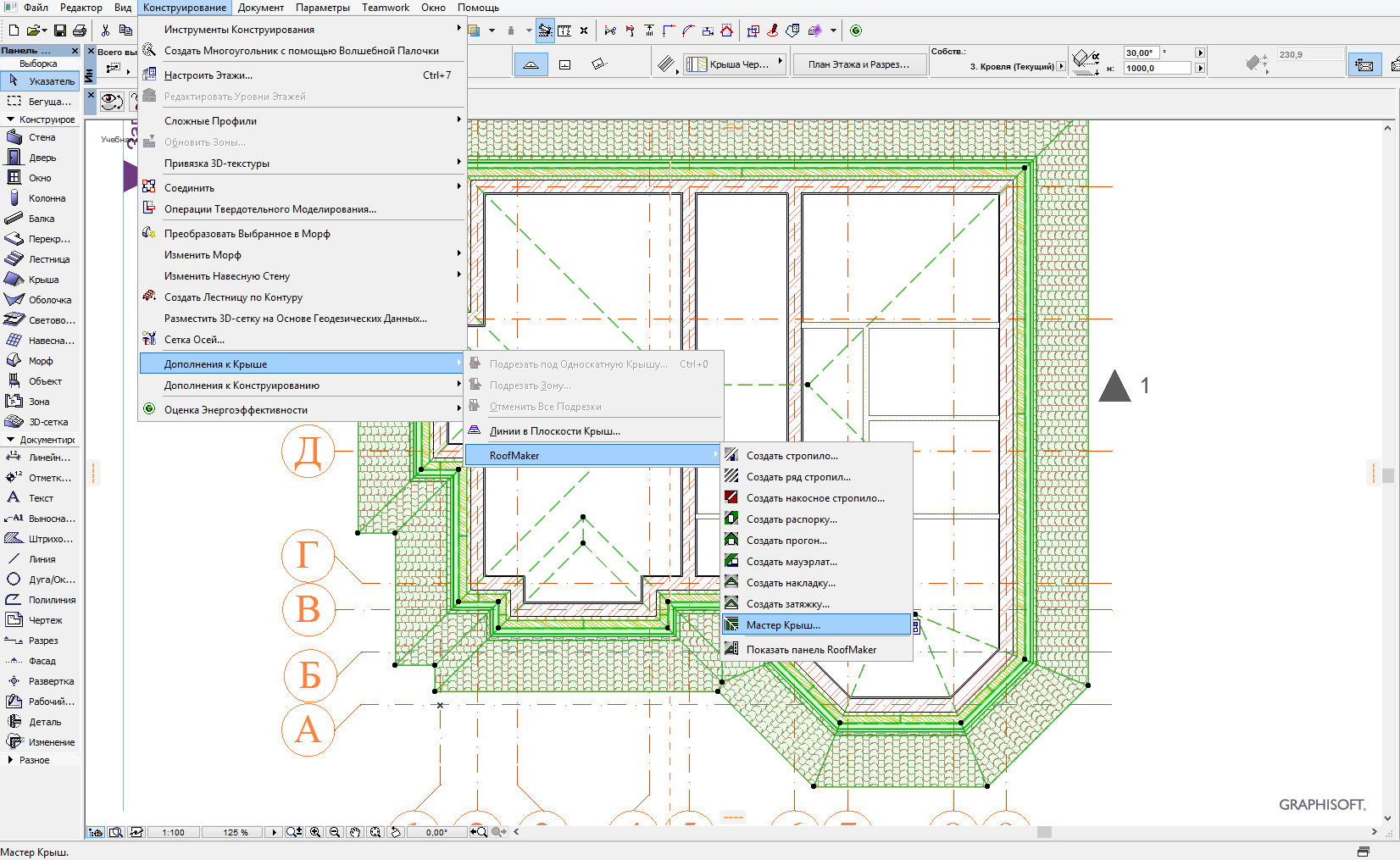
Task: Select the Стена (Wall) tool
Action: pyautogui.click(x=40, y=137)
